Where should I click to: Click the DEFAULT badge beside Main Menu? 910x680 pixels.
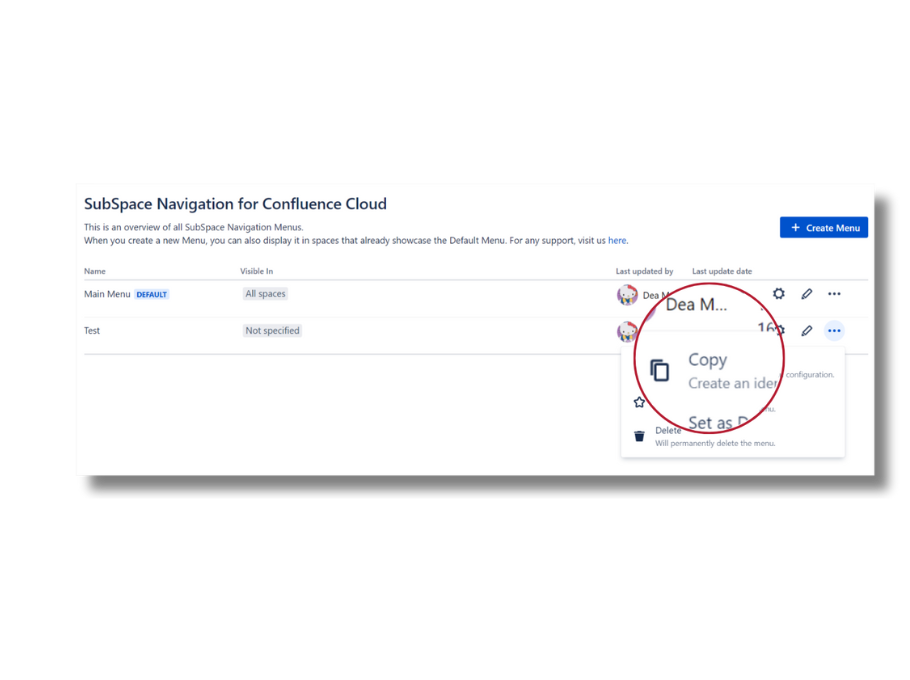click(152, 295)
